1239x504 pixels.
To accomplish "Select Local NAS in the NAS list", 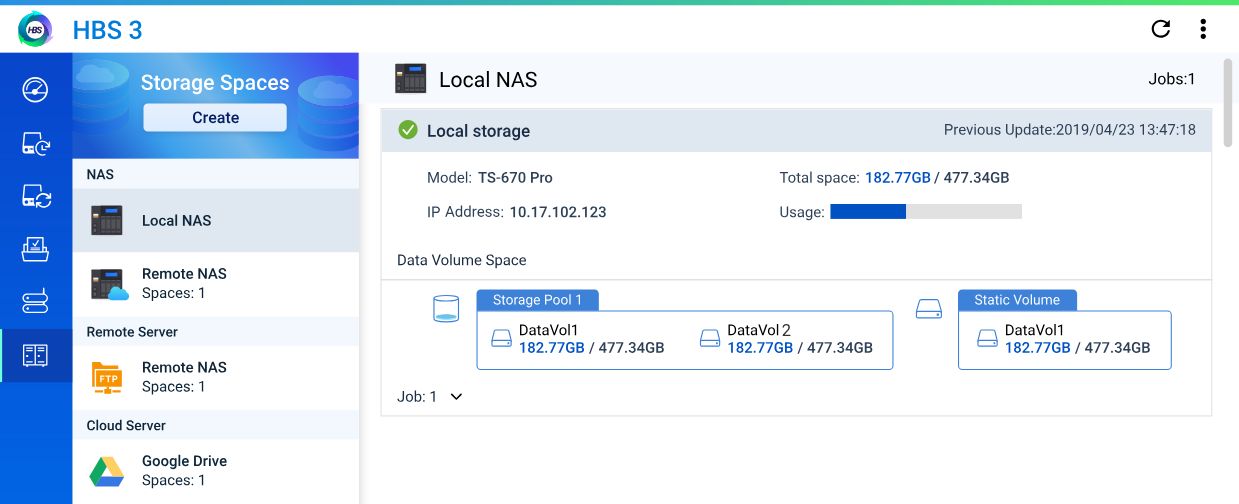I will click(x=216, y=220).
